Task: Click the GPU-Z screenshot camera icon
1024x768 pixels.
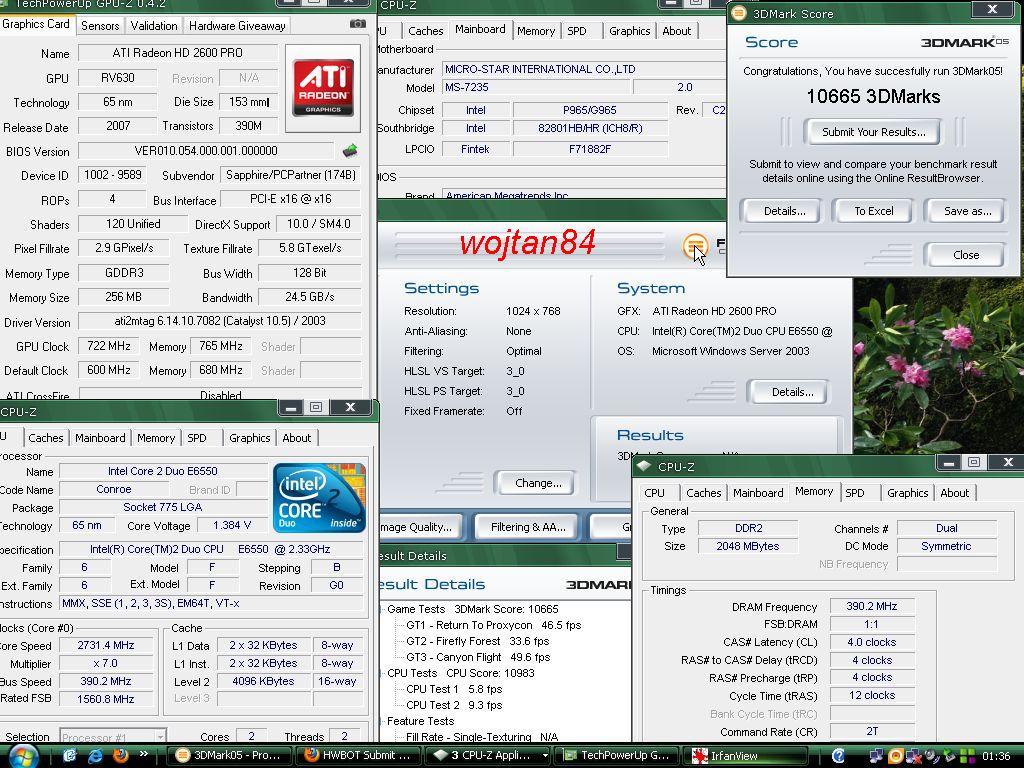Action: [x=357, y=24]
